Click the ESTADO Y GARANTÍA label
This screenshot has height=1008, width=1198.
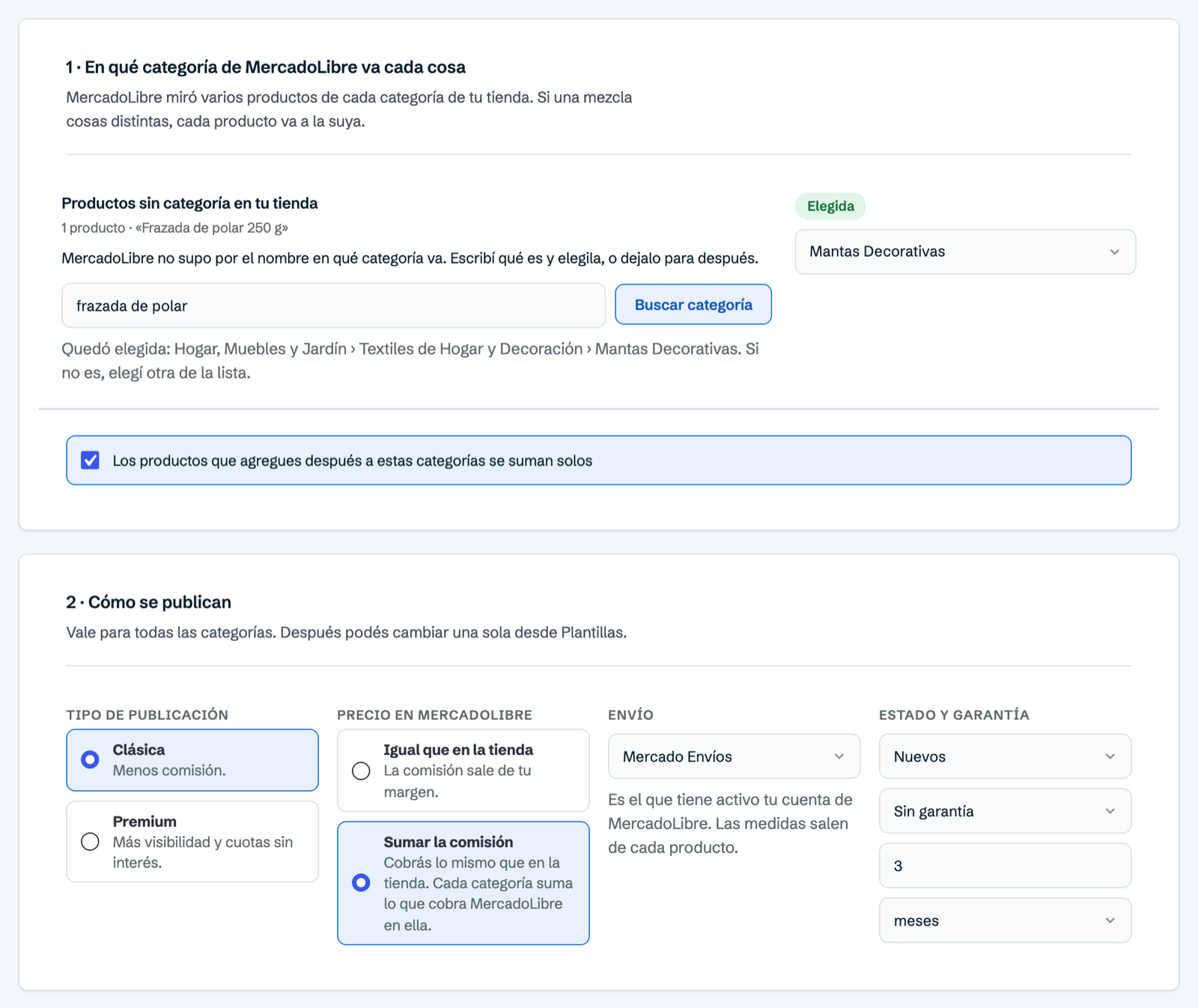[x=954, y=714]
